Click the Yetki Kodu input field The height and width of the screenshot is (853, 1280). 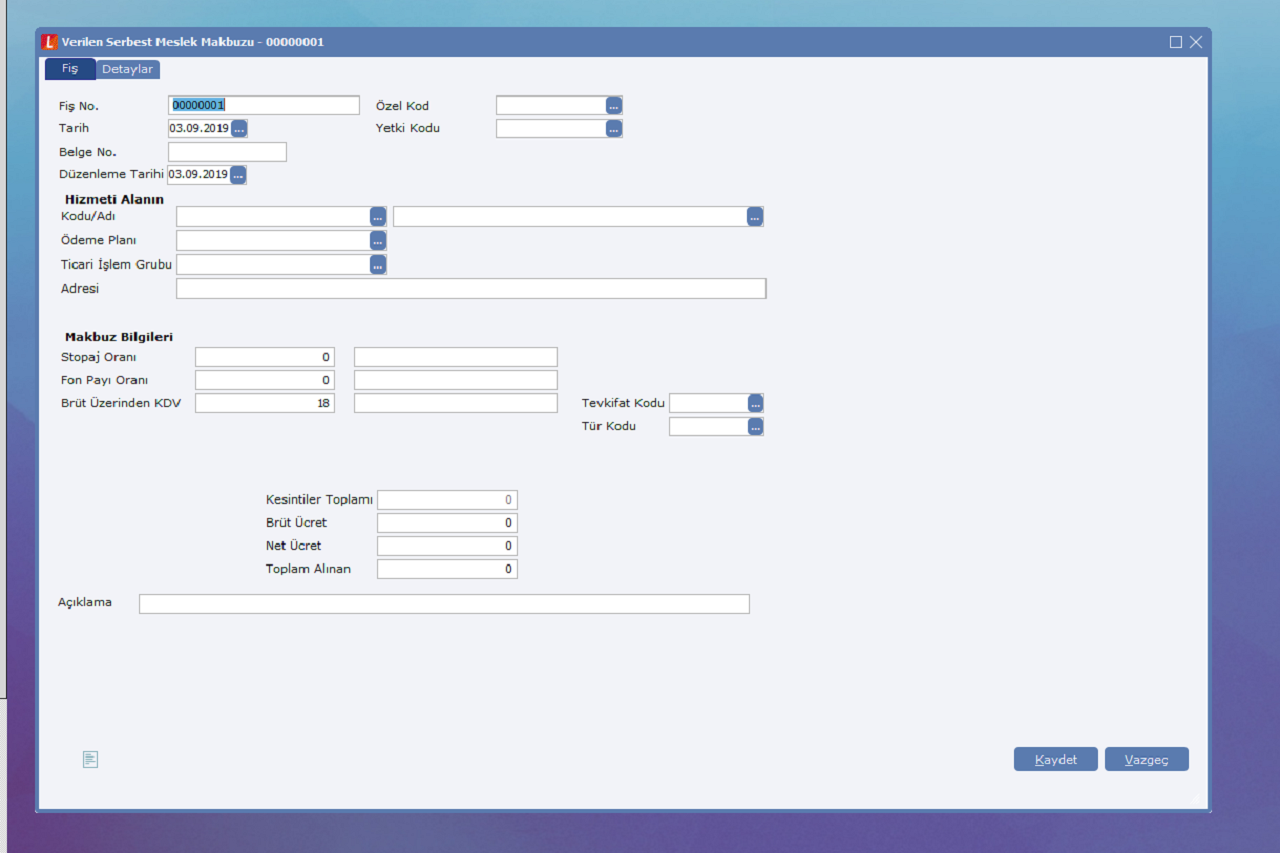[551, 128]
